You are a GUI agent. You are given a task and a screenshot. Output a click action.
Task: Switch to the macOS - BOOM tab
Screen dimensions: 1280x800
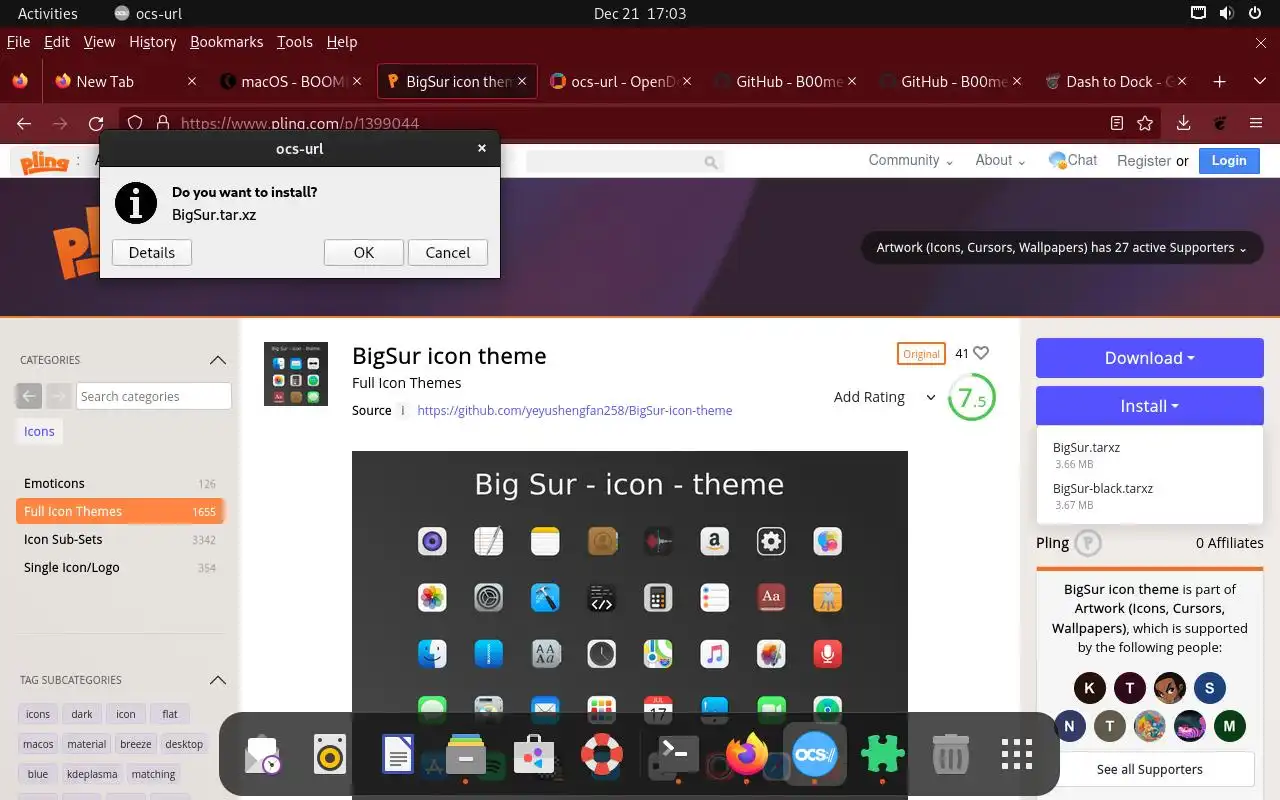tap(291, 82)
